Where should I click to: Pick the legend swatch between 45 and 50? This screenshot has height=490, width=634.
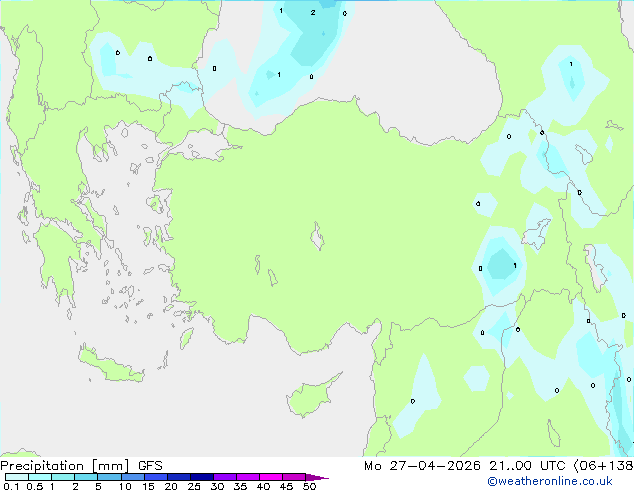294,477
